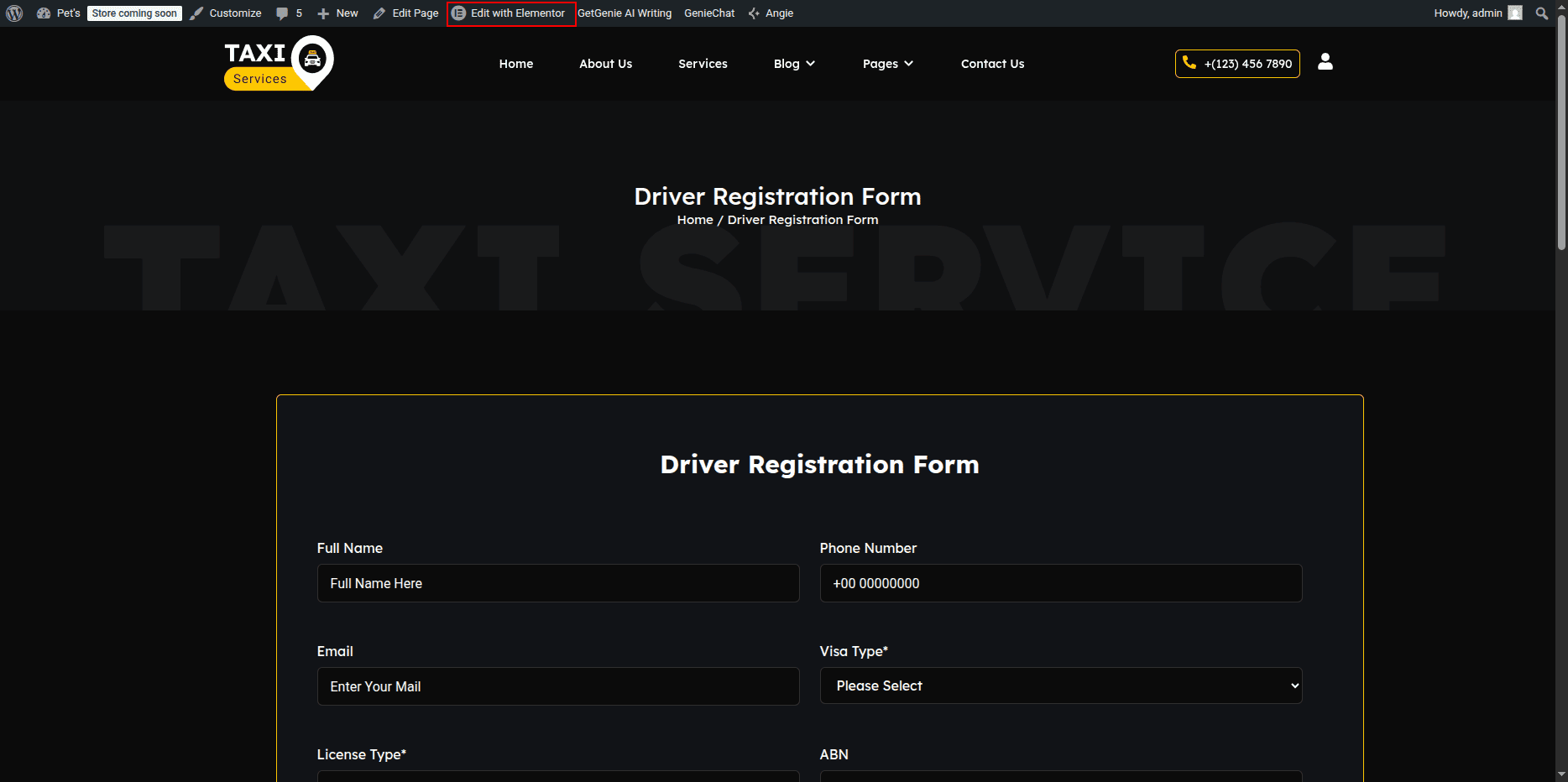Open the Visa Type select dropdown
Viewport: 1568px width, 782px height.
(x=1061, y=686)
